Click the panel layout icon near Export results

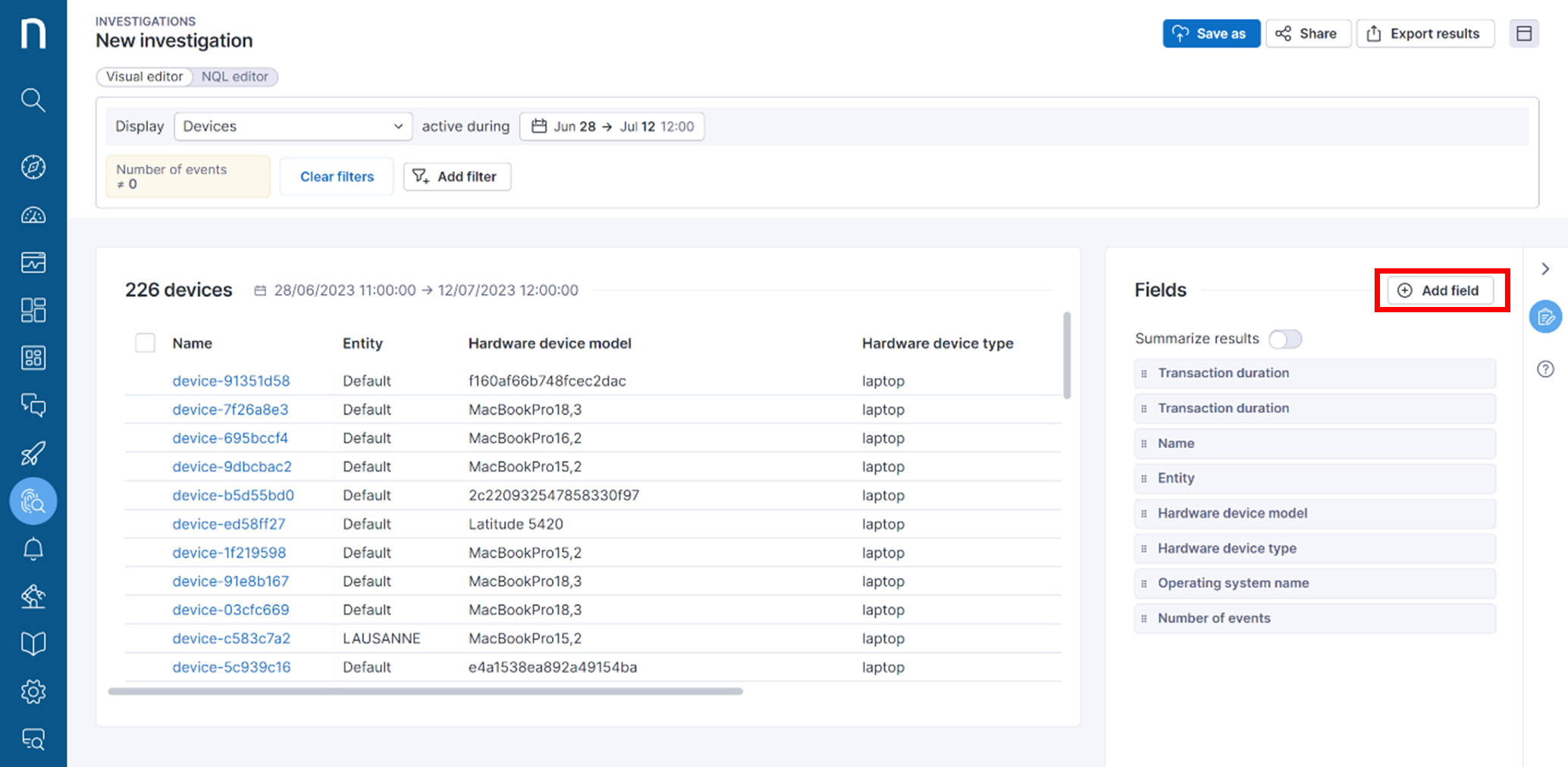(1525, 33)
